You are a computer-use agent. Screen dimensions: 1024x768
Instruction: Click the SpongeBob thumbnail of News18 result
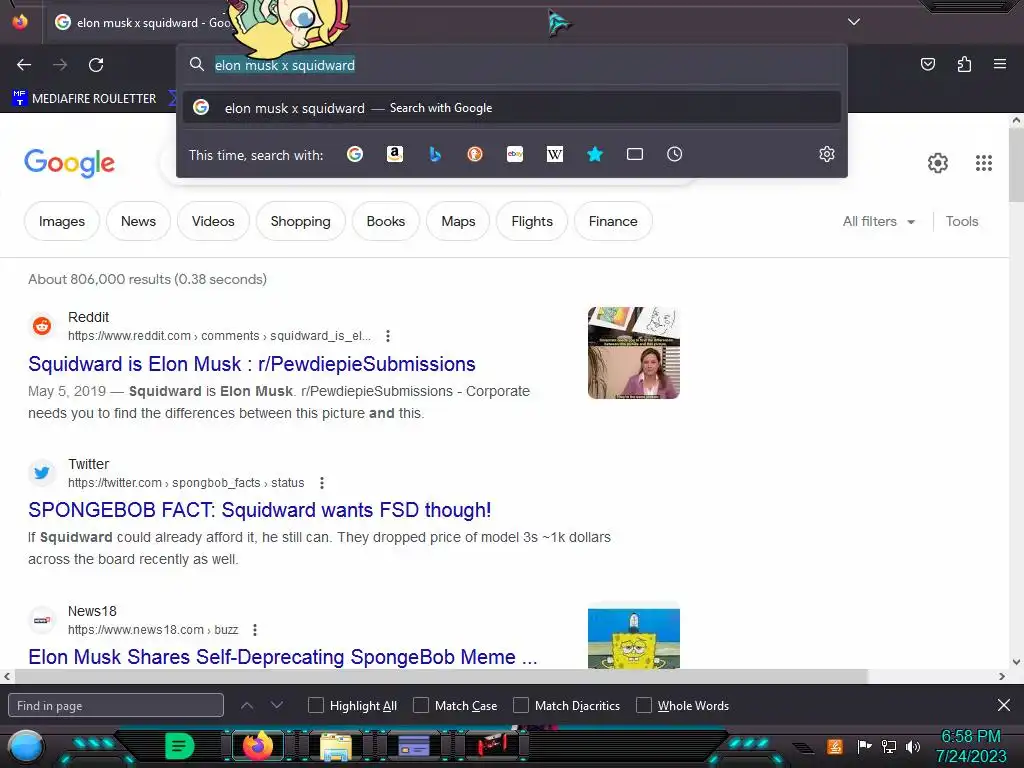(x=633, y=637)
